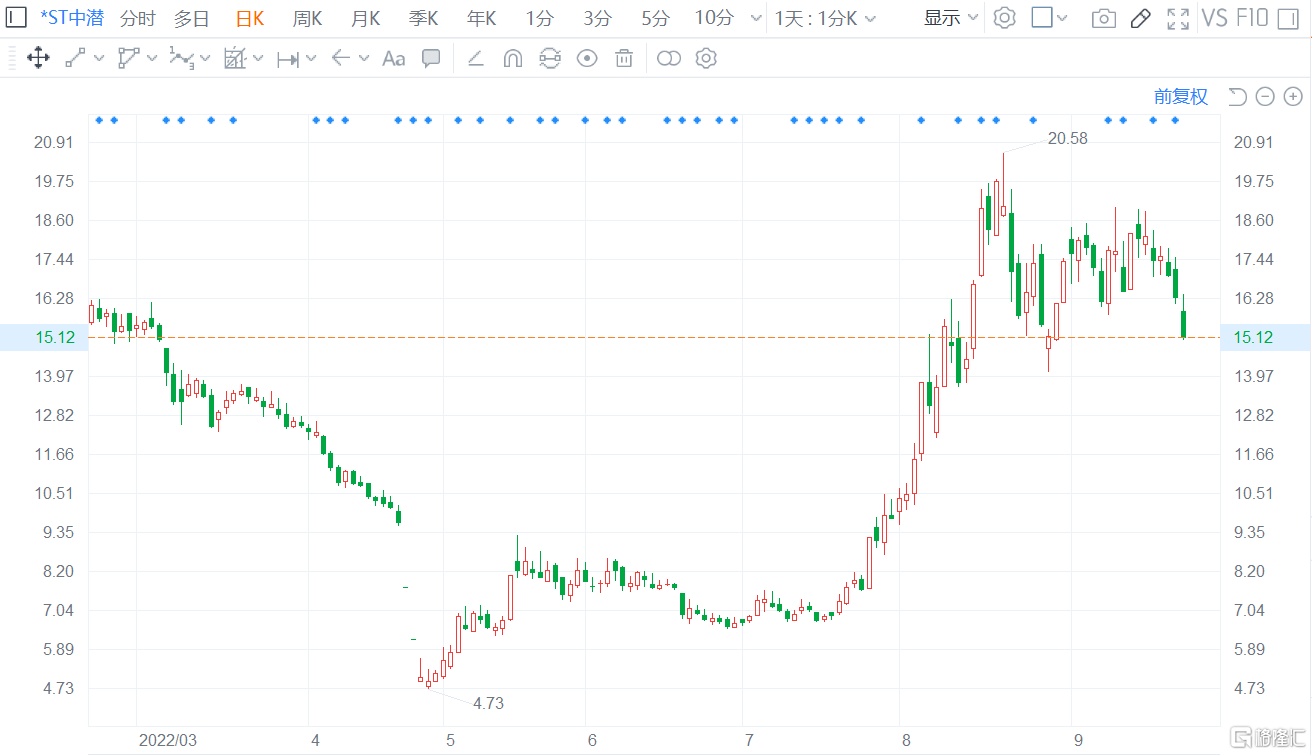This screenshot has height=755, width=1312.
Task: Open chart settings gear in top bar
Action: (x=1005, y=18)
